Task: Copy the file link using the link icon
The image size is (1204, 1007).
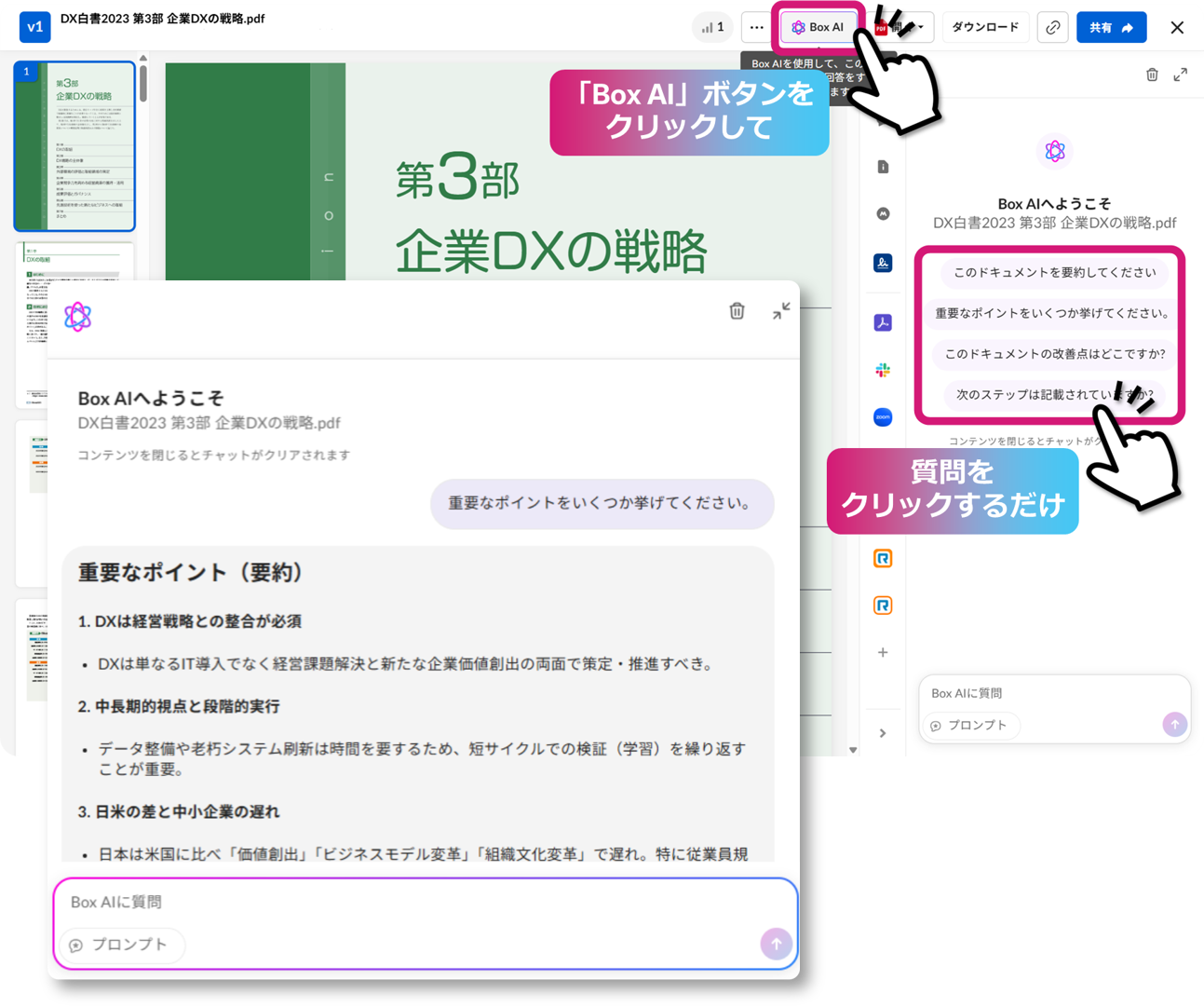Action: click(1052, 28)
